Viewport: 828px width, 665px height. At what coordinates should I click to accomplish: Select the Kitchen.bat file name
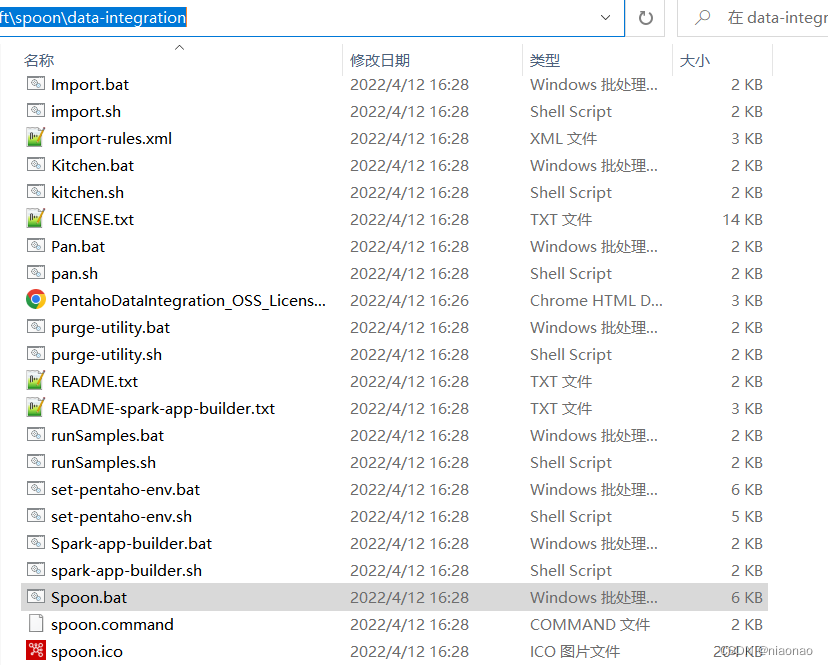pyautogui.click(x=92, y=165)
